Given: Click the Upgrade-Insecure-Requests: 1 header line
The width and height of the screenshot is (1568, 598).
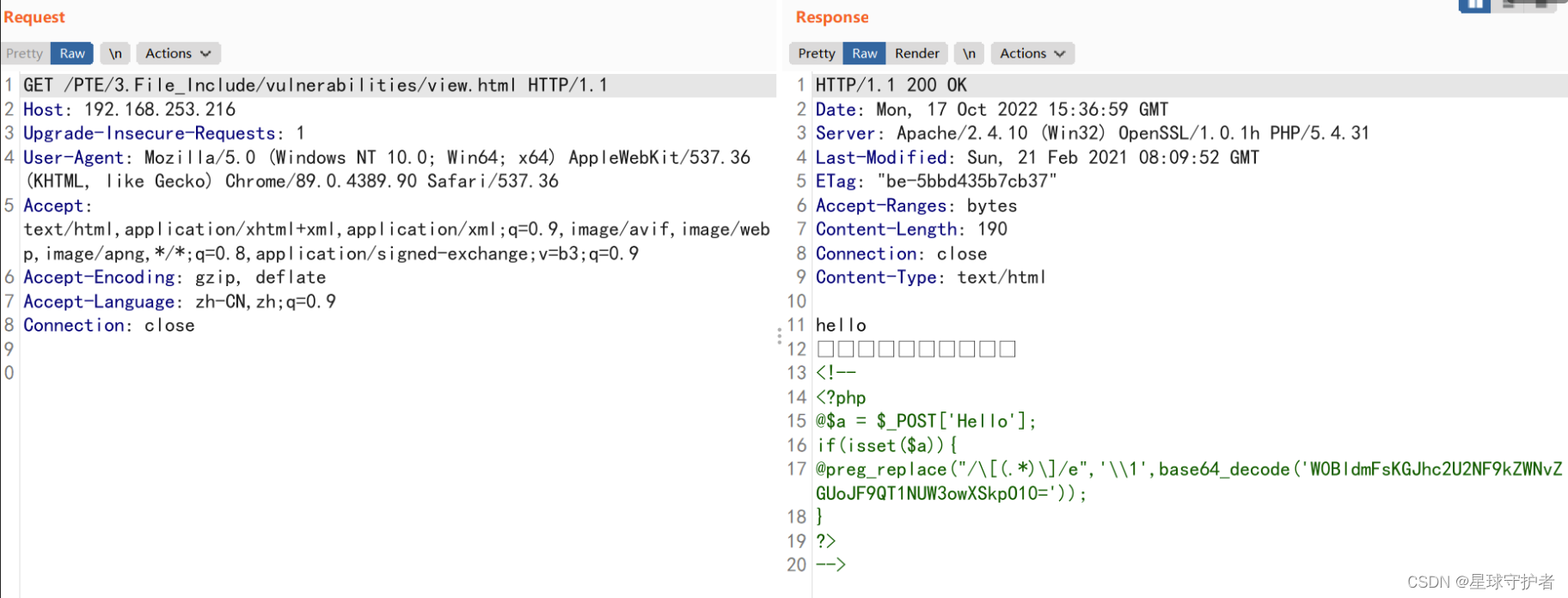Looking at the screenshot, I should tap(163, 133).
